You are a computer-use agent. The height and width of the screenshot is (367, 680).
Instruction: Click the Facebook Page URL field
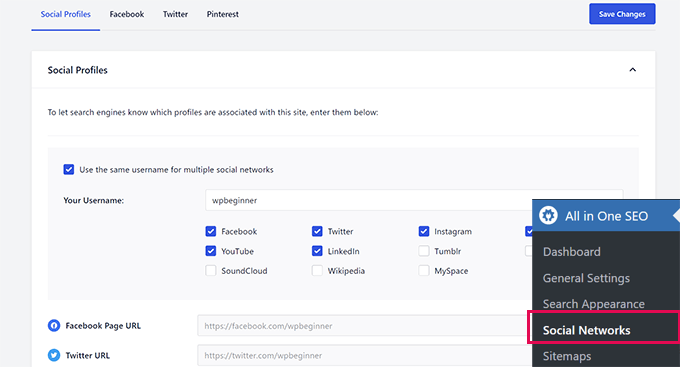364,325
